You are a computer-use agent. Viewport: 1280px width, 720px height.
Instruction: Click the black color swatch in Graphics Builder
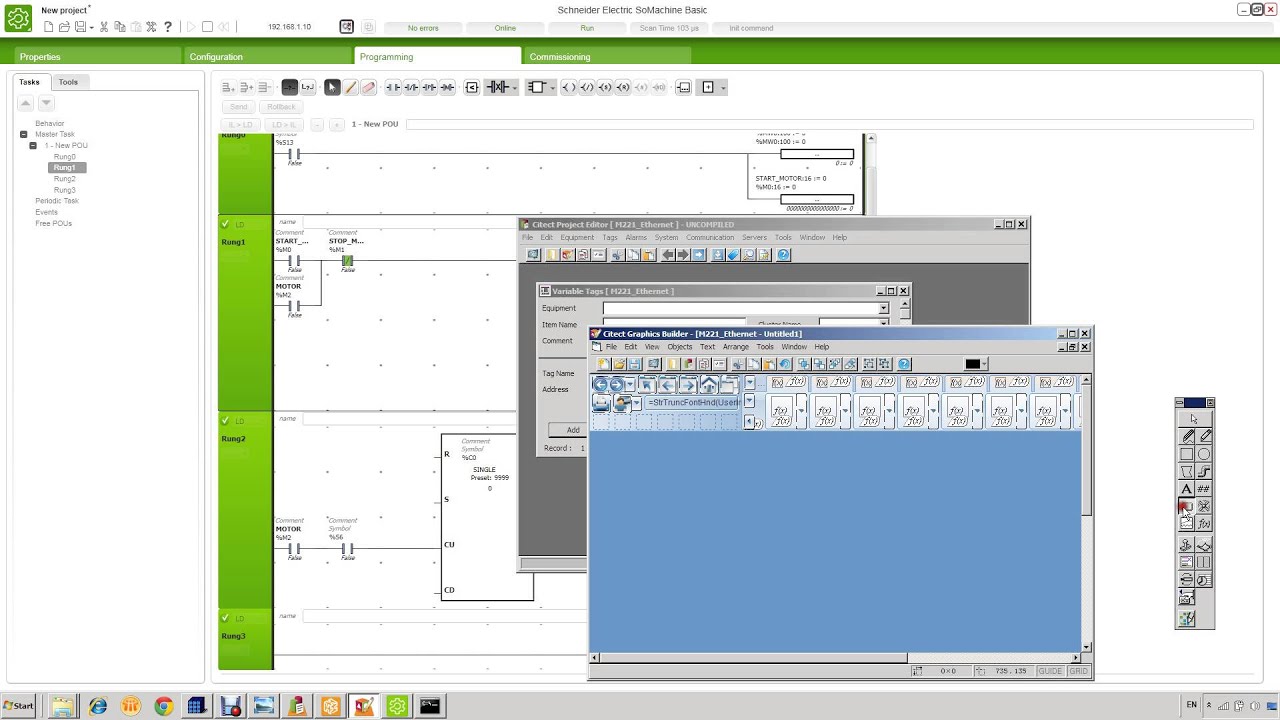(x=972, y=364)
